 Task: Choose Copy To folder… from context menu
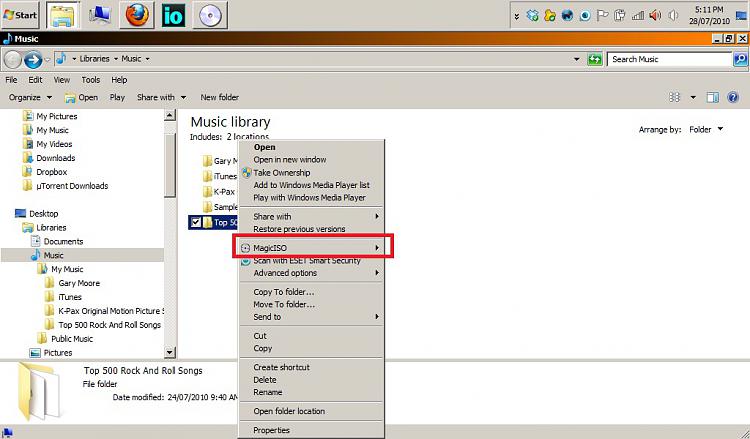[x=284, y=292]
